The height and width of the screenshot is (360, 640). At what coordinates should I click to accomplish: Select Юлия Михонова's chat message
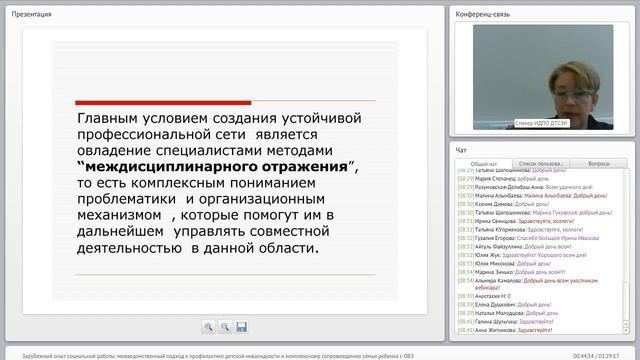[504, 264]
